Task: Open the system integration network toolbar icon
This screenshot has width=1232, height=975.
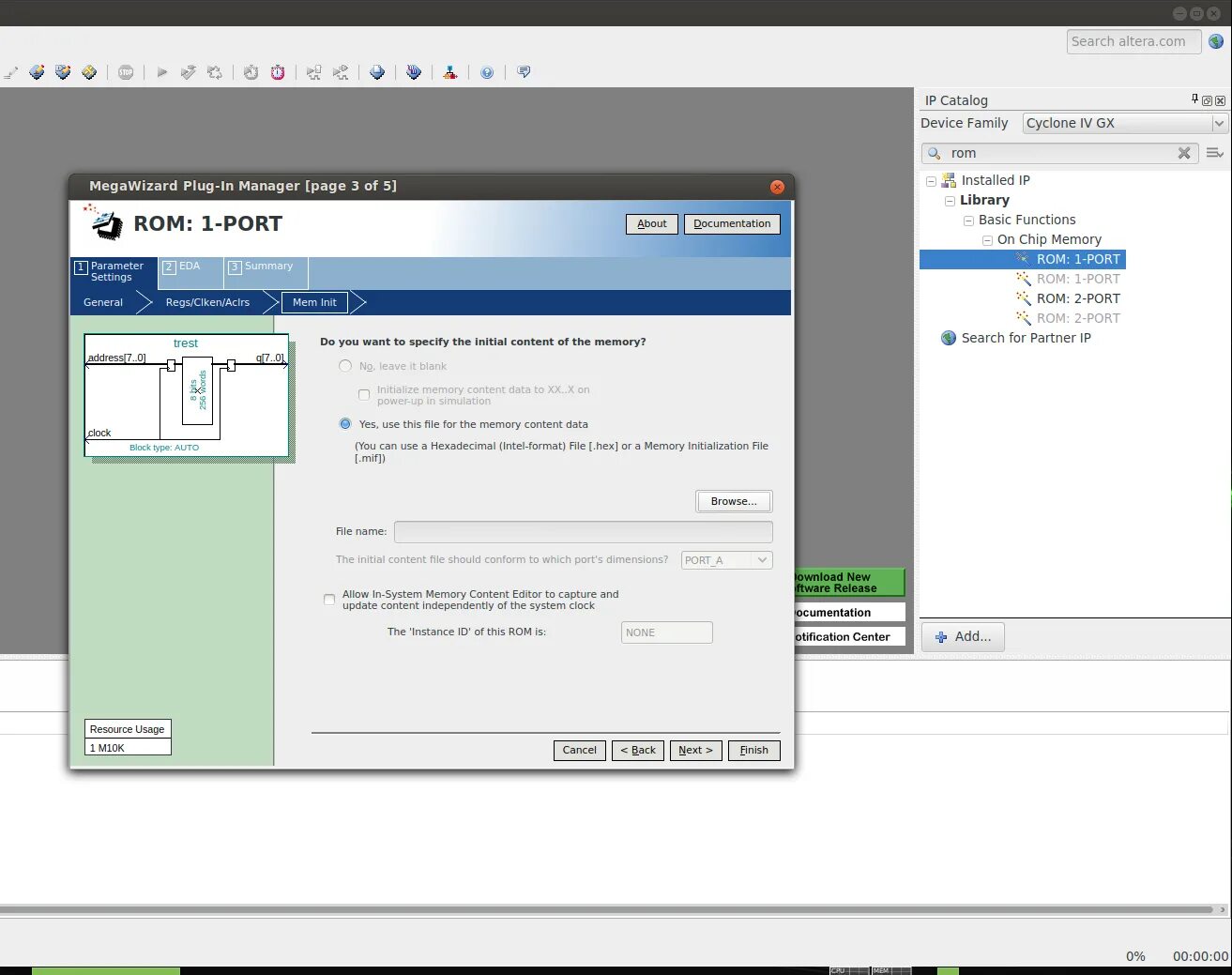Action: (450, 72)
